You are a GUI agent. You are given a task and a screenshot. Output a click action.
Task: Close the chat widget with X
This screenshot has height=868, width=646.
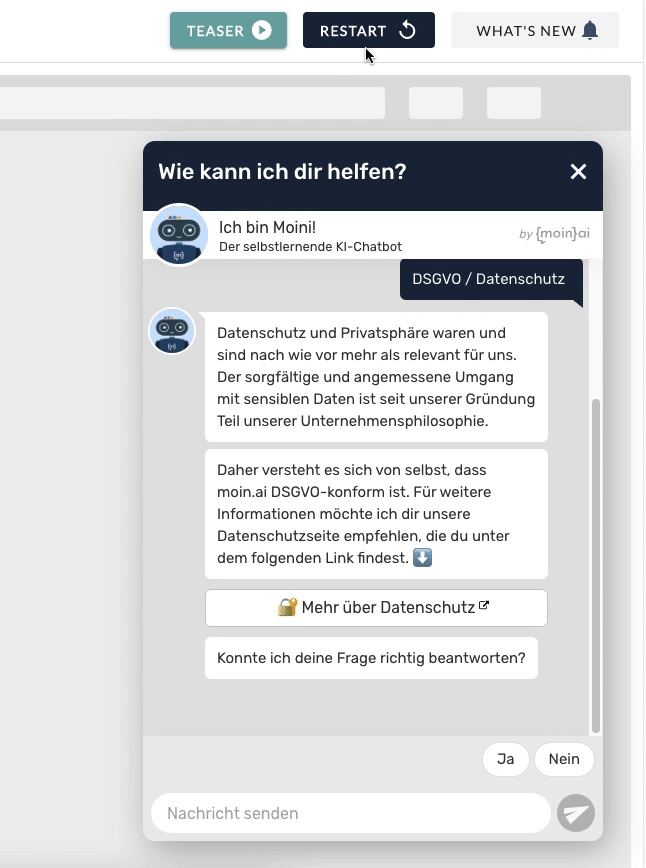(x=578, y=172)
